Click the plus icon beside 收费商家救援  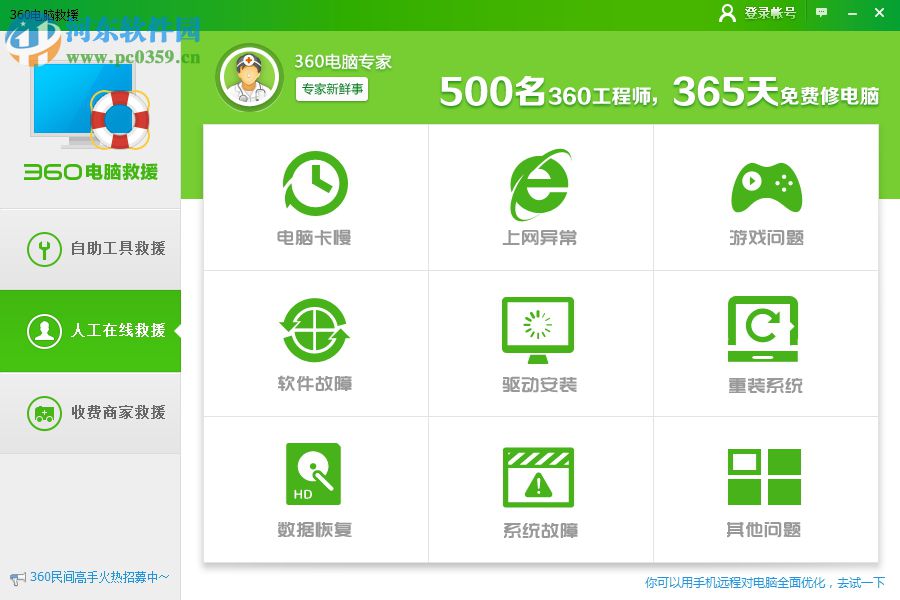point(45,413)
